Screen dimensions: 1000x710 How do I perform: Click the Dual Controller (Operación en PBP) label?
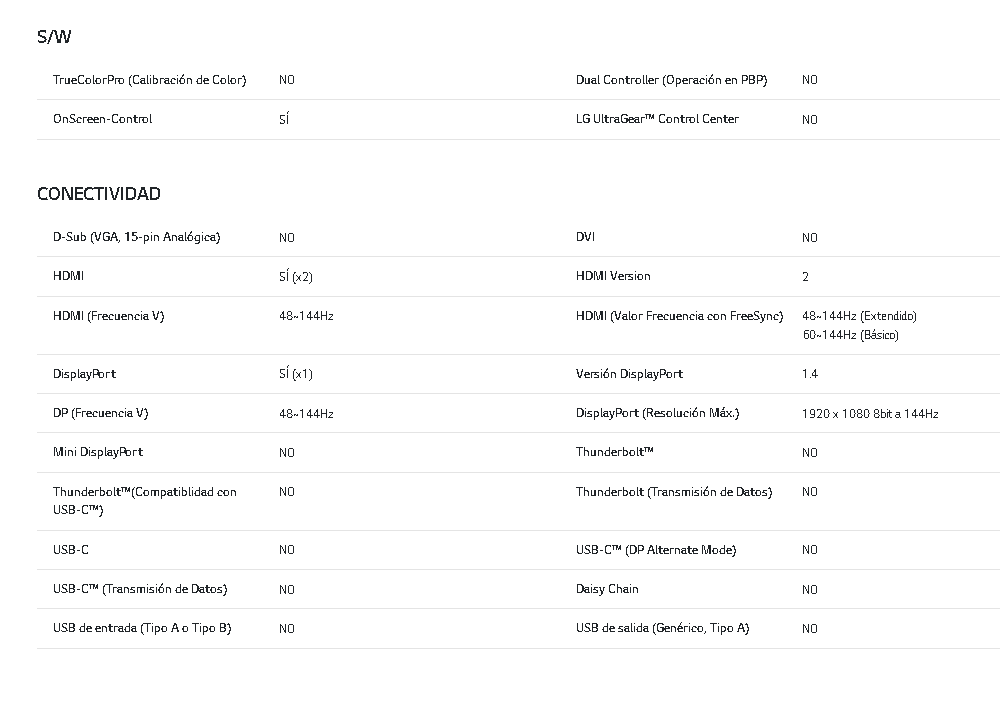pos(671,79)
